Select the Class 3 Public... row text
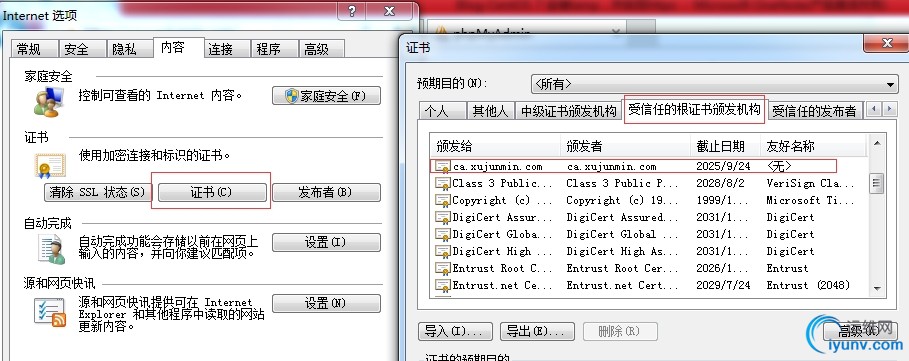This screenshot has height=361, width=909. tap(503, 183)
